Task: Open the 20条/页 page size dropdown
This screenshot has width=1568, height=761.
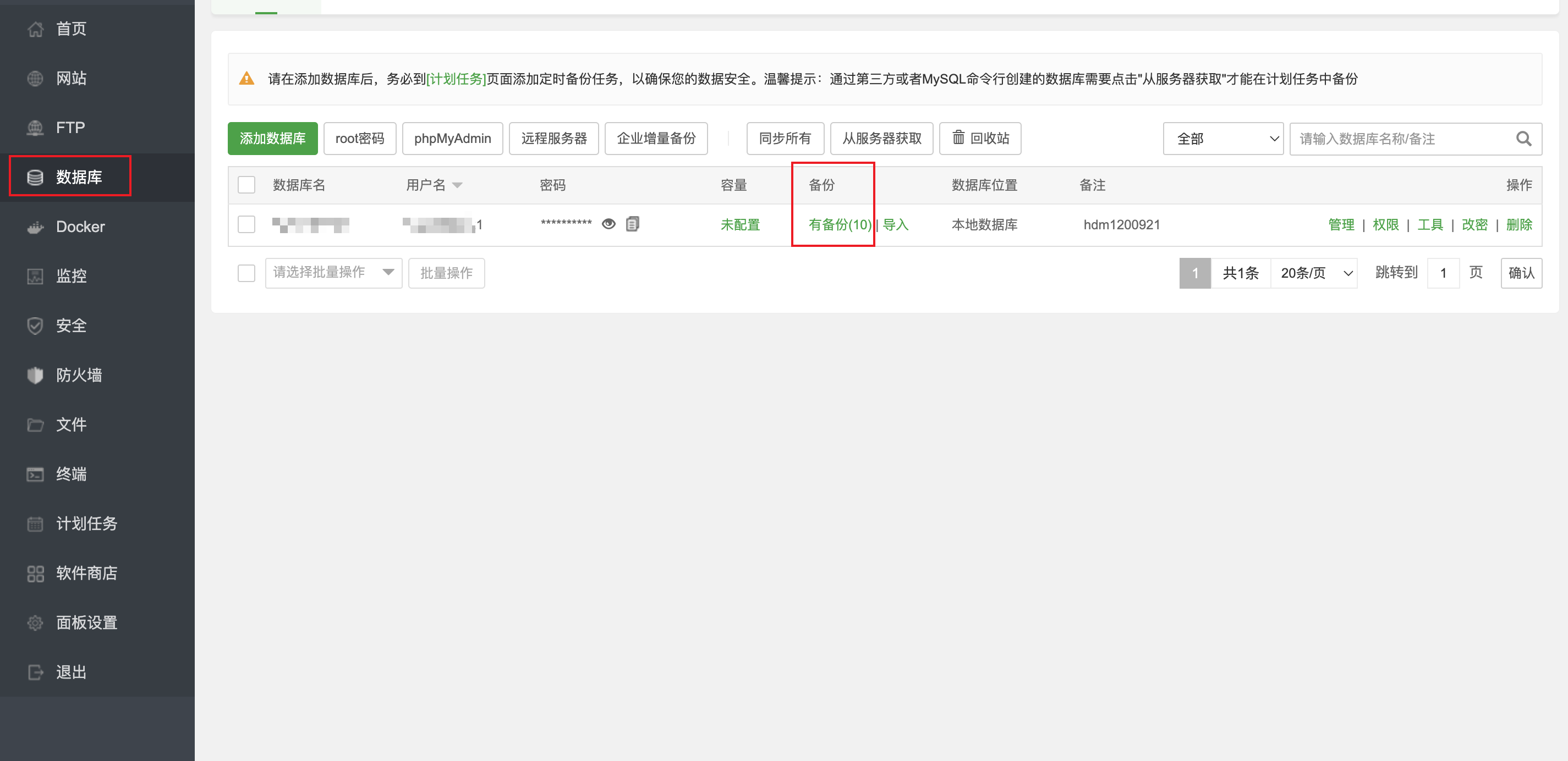Action: click(x=1314, y=273)
